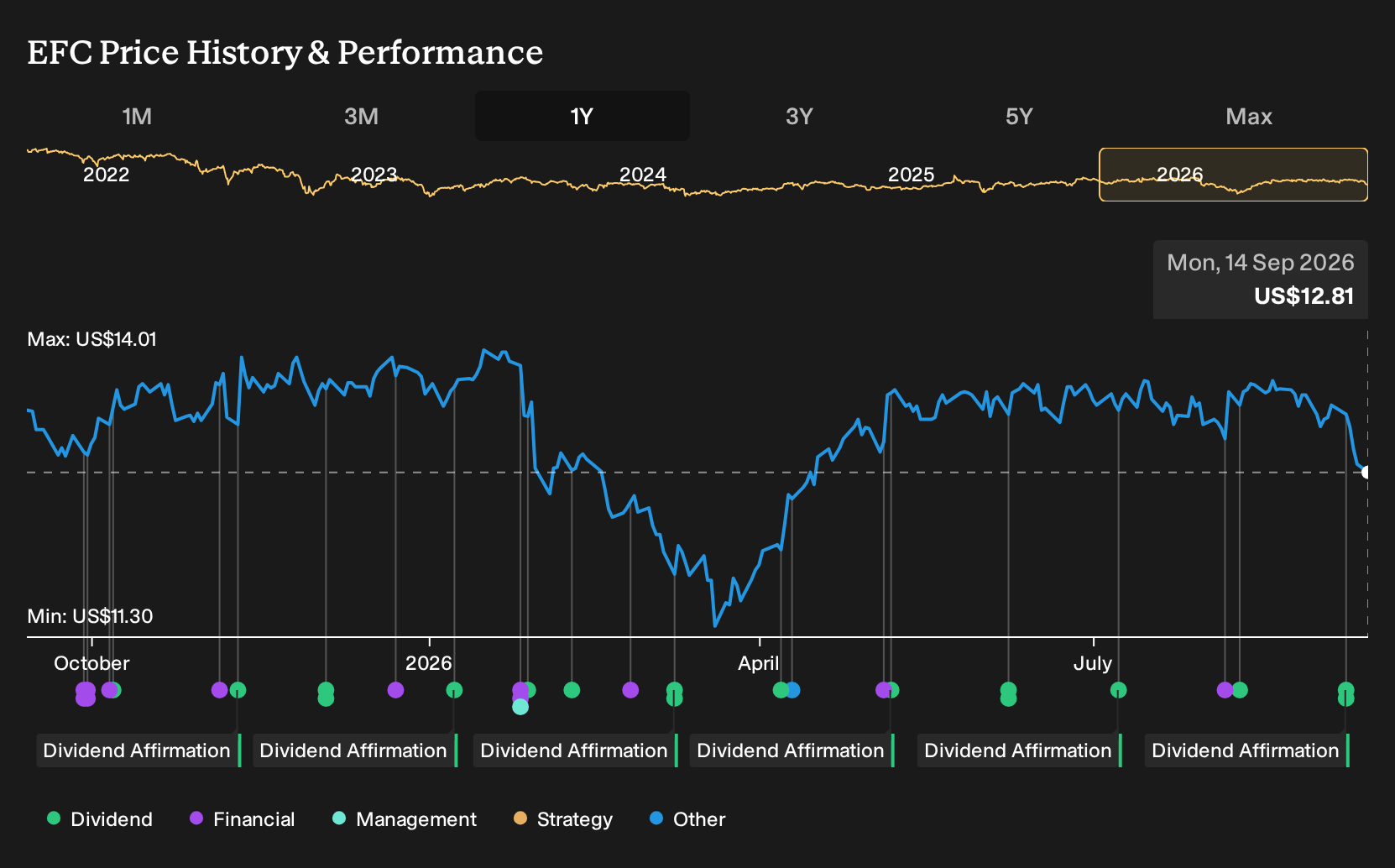Switch chart range to 3M
Viewport: 1395px width, 868px height.
click(361, 116)
